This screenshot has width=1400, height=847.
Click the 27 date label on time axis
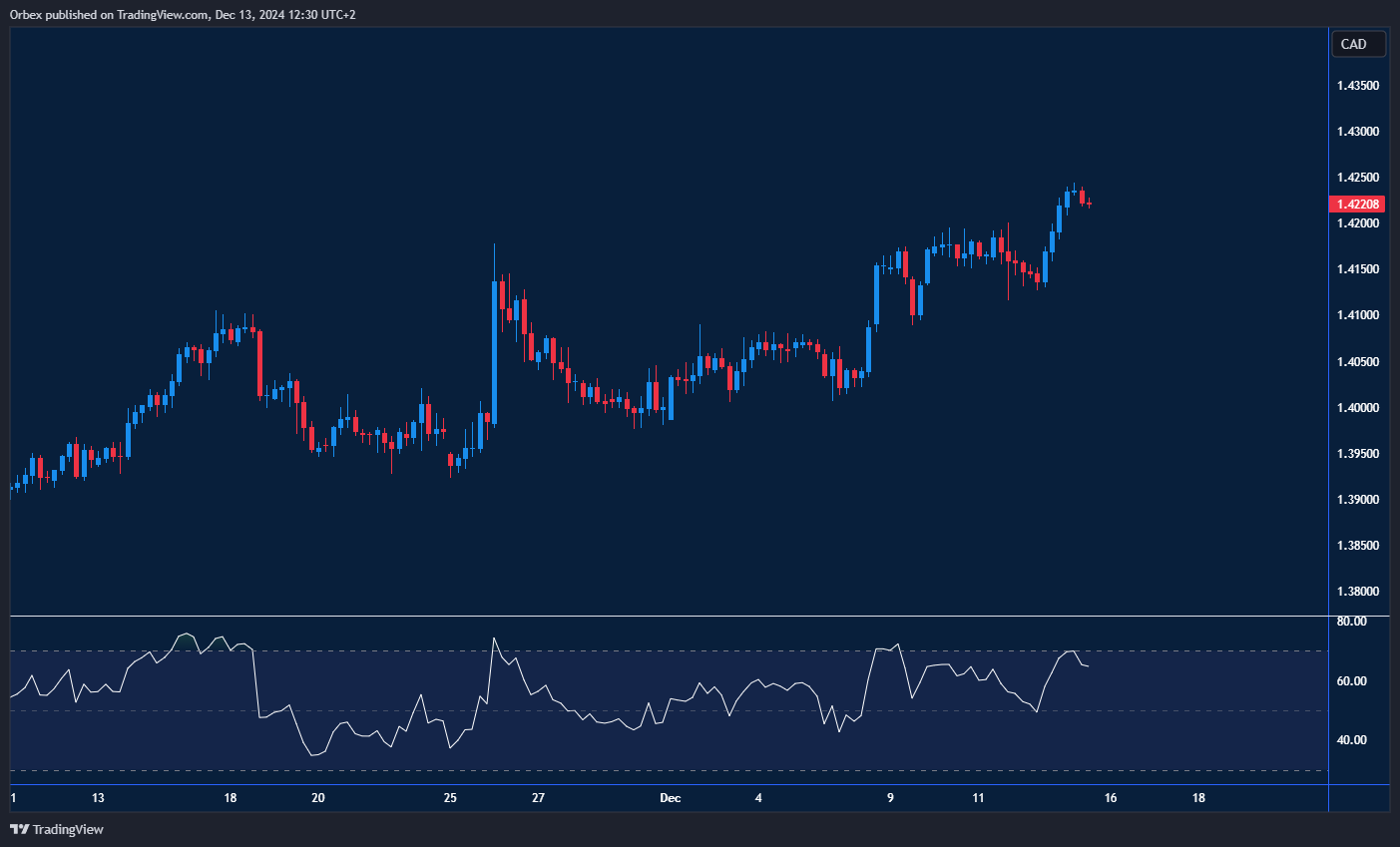point(538,798)
